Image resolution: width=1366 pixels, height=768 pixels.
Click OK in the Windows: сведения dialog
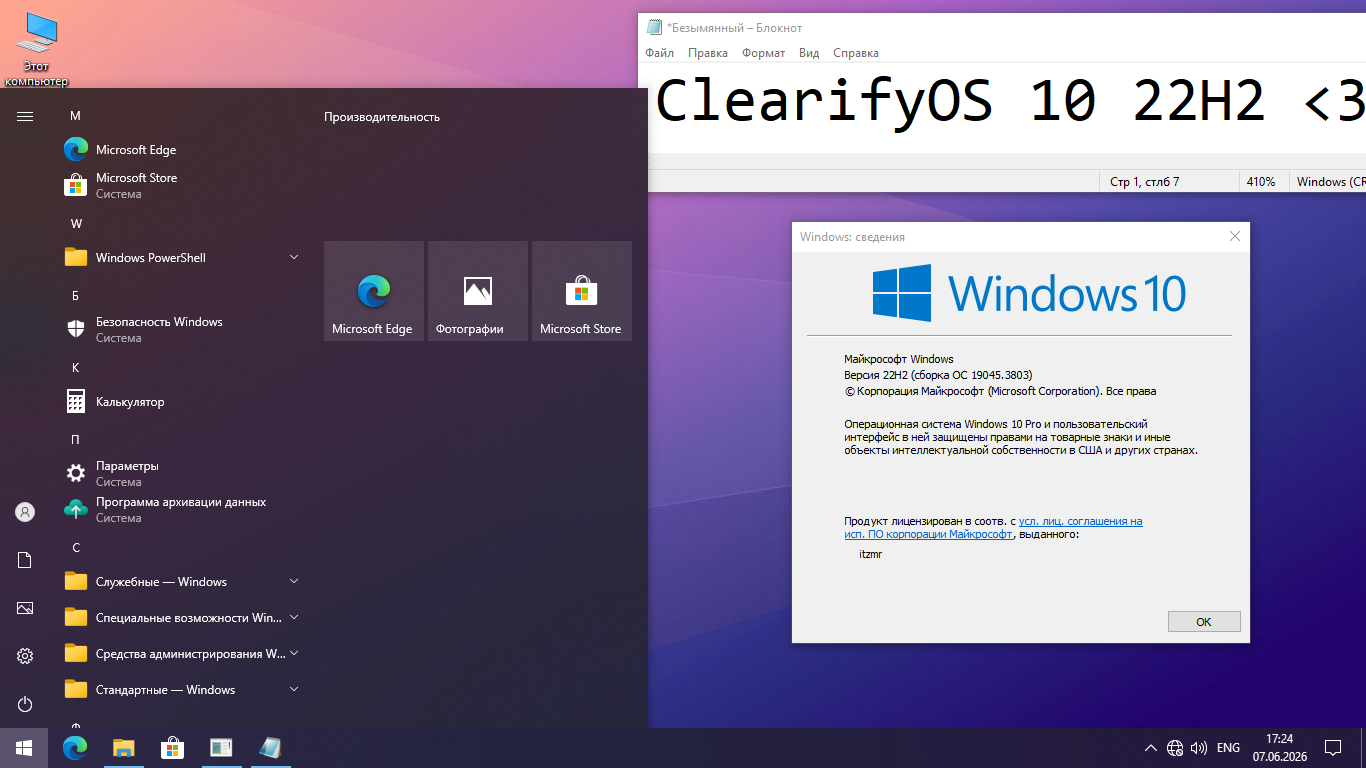1204,622
